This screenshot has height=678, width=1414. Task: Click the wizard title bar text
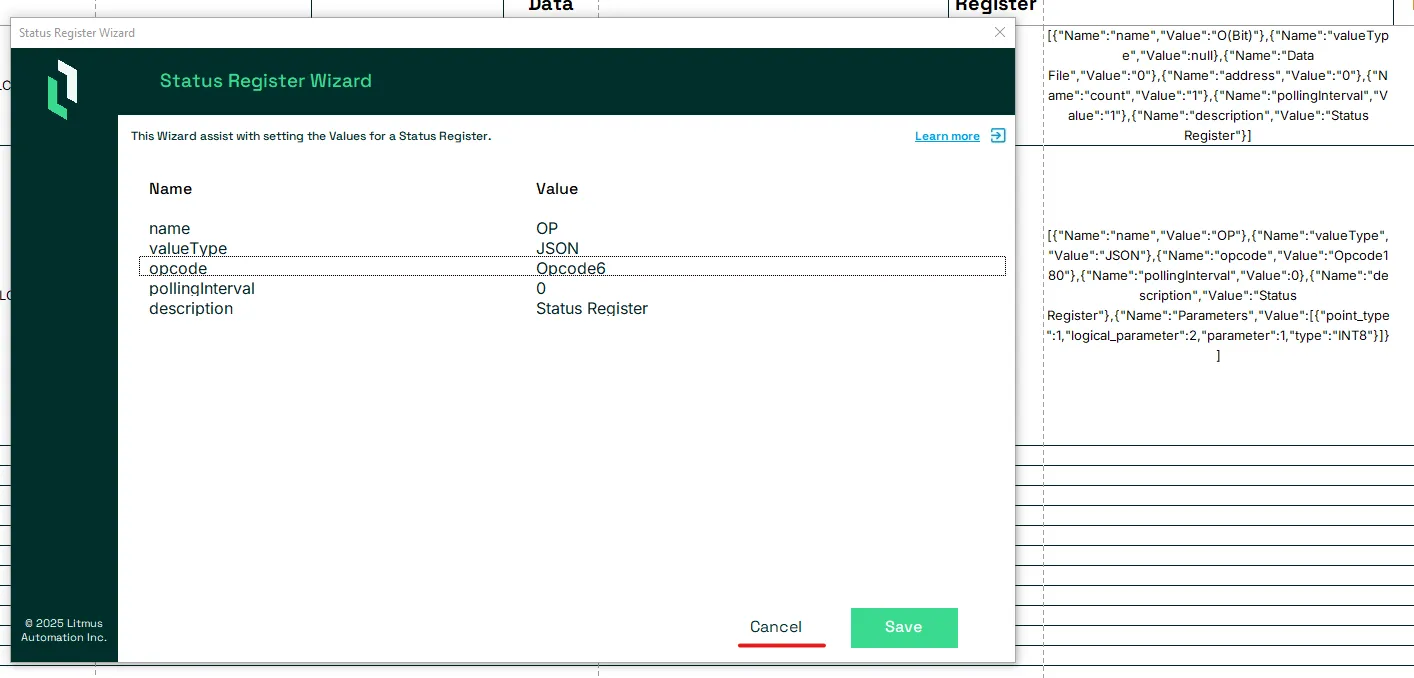pyautogui.click(x=77, y=33)
